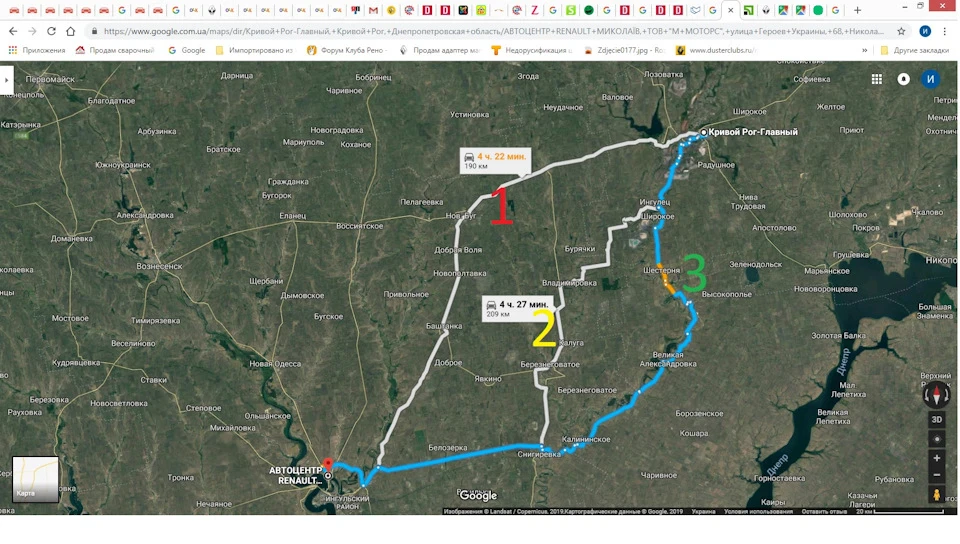Click Южноукраинск town label
This screenshot has width=960, height=544.
(122, 165)
